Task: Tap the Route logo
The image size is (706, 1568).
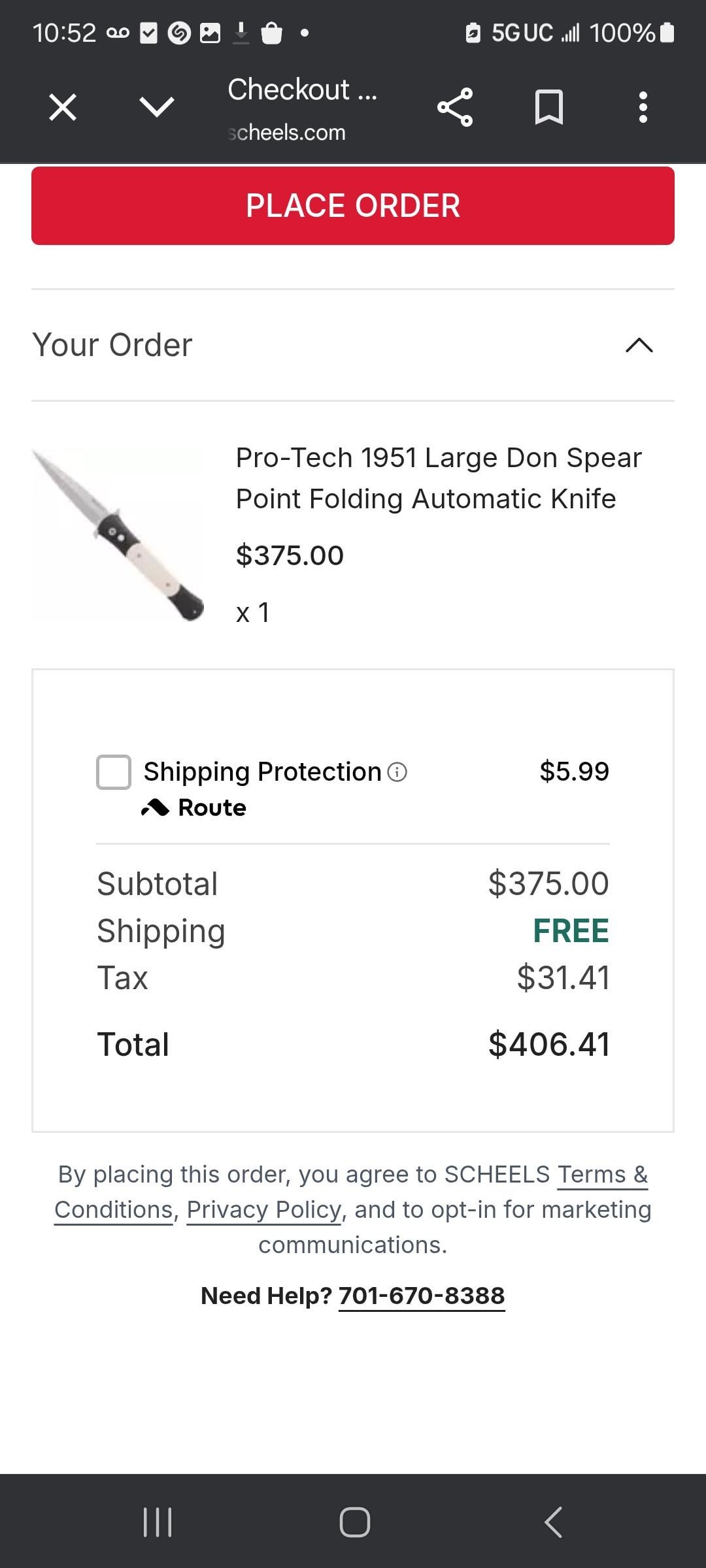Action: point(194,808)
